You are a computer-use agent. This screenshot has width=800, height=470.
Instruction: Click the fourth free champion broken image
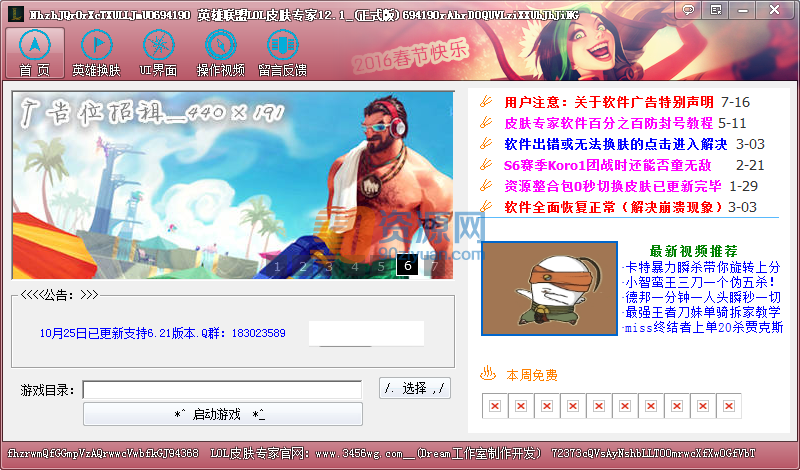(x=573, y=406)
